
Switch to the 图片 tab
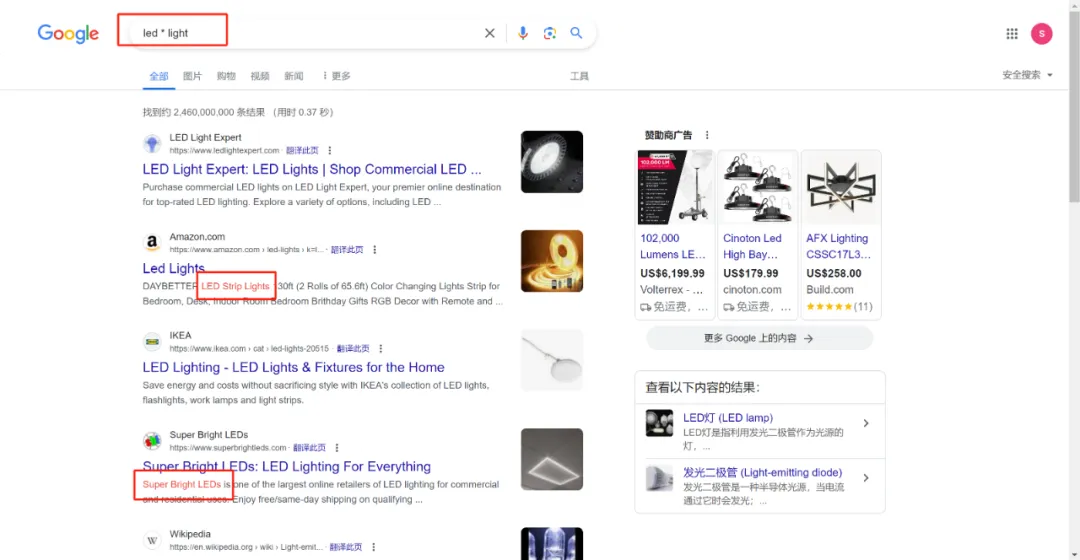pyautogui.click(x=192, y=76)
